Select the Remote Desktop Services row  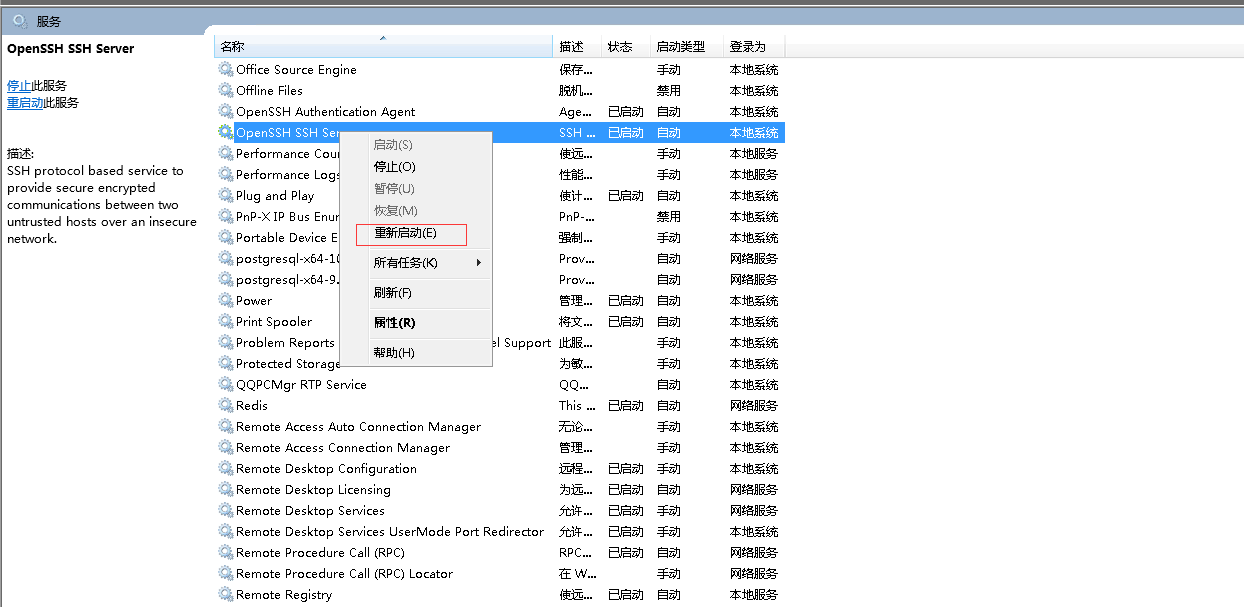(310, 511)
